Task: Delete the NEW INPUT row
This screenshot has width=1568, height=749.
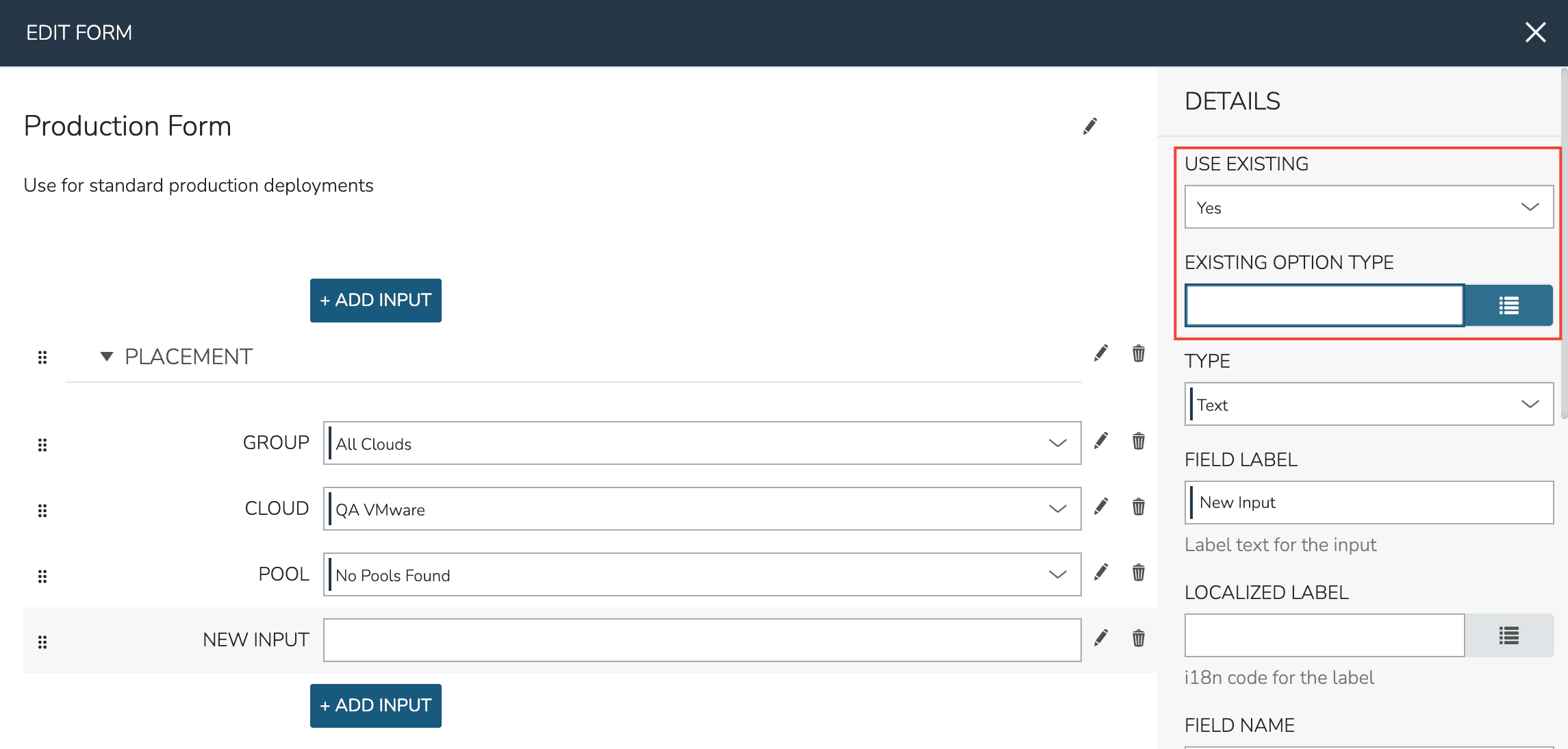Action: tap(1138, 638)
